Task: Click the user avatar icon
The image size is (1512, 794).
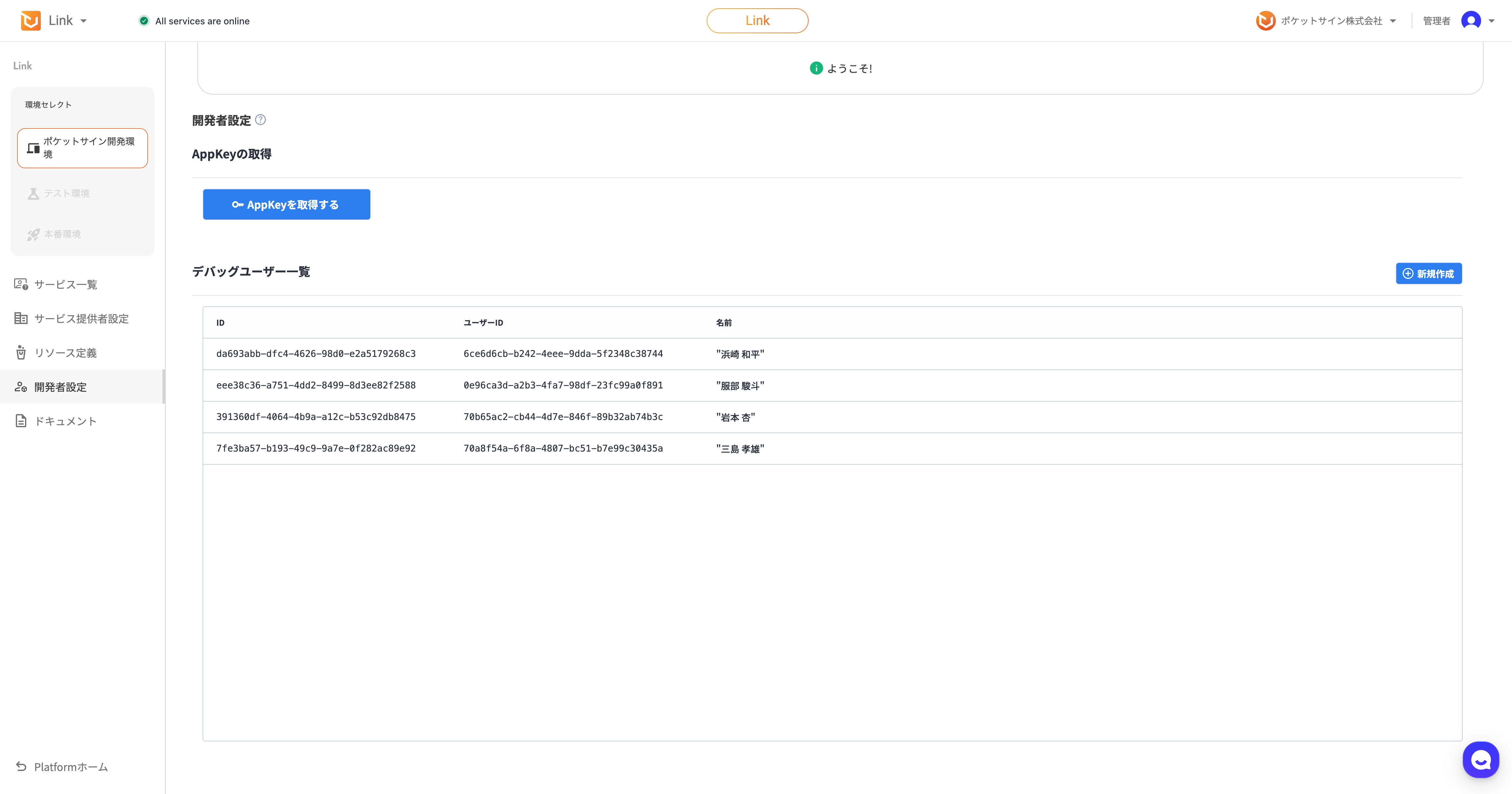Action: click(1471, 20)
